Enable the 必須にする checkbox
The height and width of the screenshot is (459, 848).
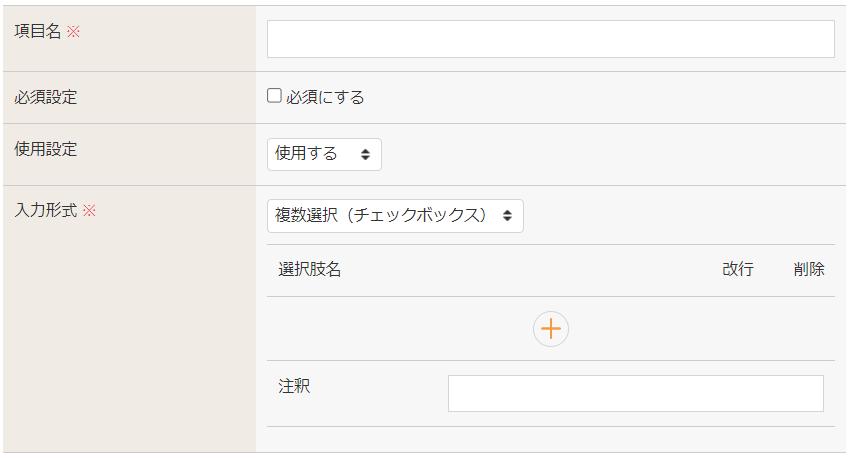[274, 96]
